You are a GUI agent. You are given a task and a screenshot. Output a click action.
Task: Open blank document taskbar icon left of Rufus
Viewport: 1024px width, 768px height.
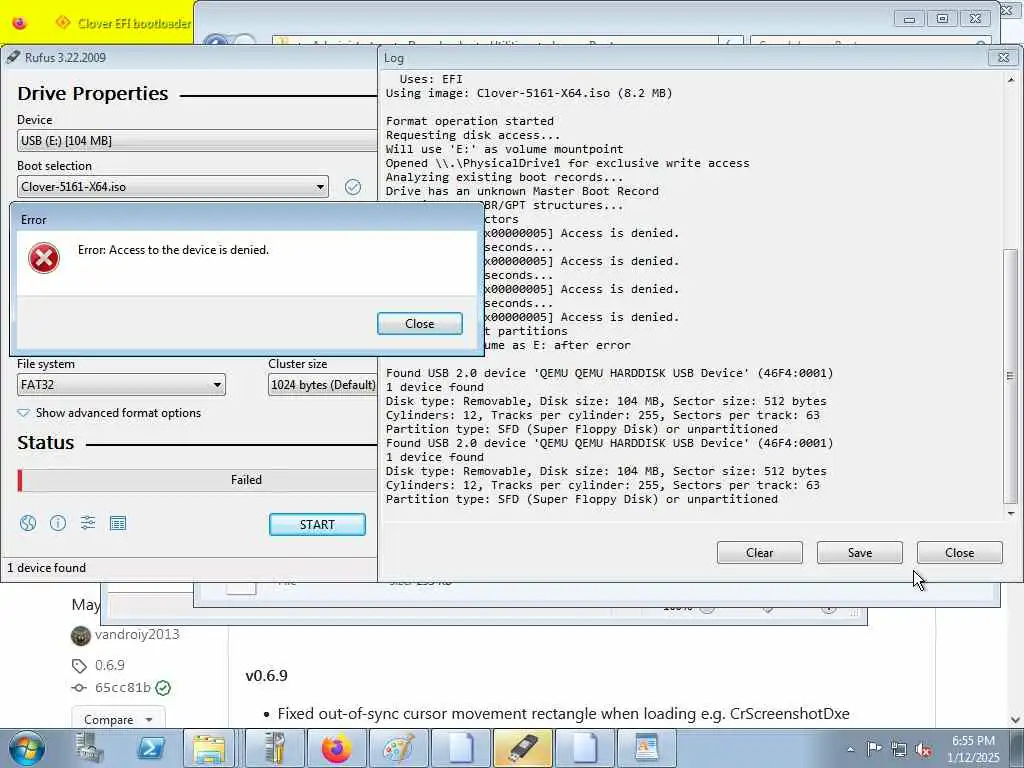(460, 748)
